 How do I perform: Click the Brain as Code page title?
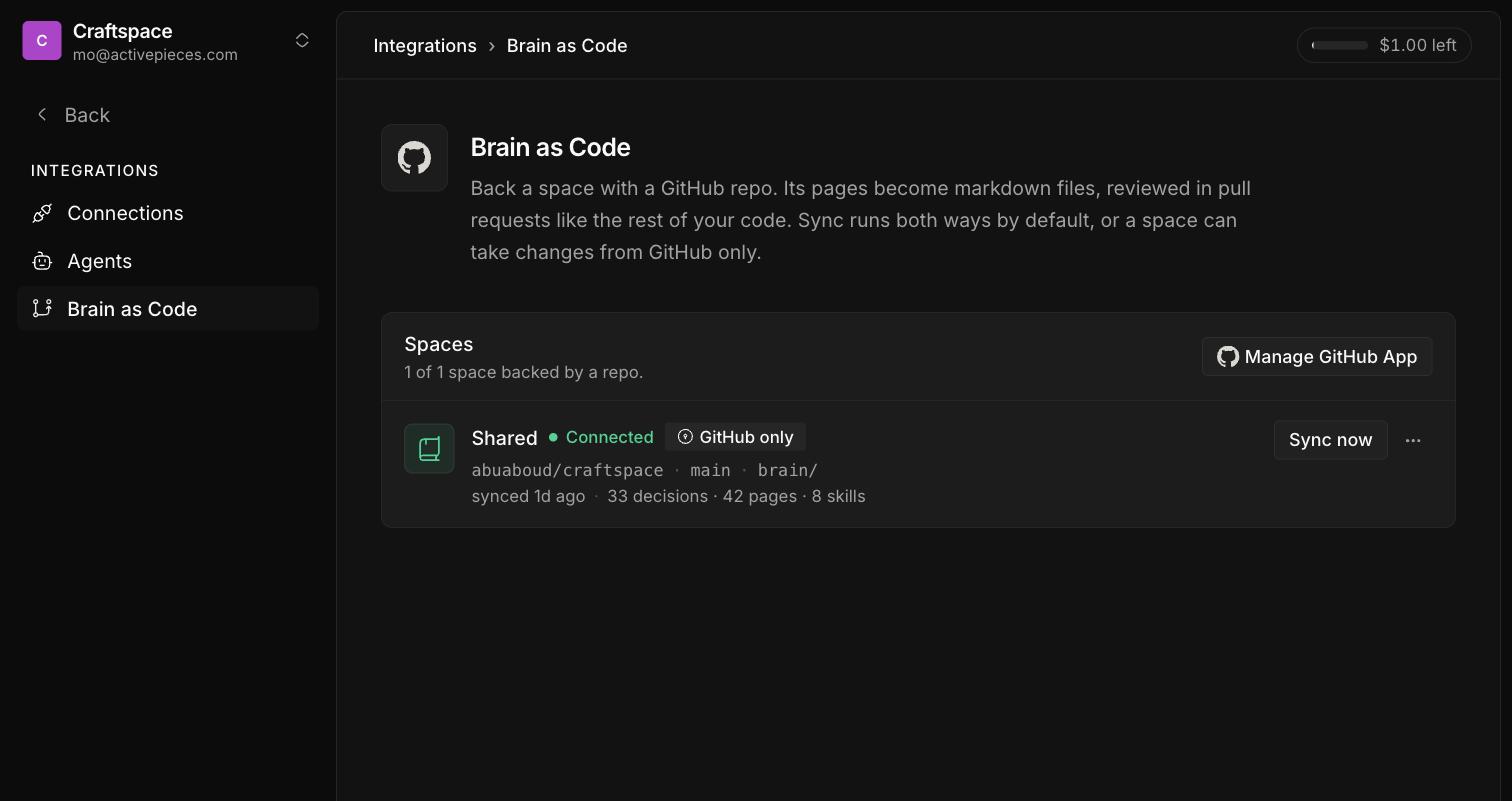pyautogui.click(x=550, y=147)
